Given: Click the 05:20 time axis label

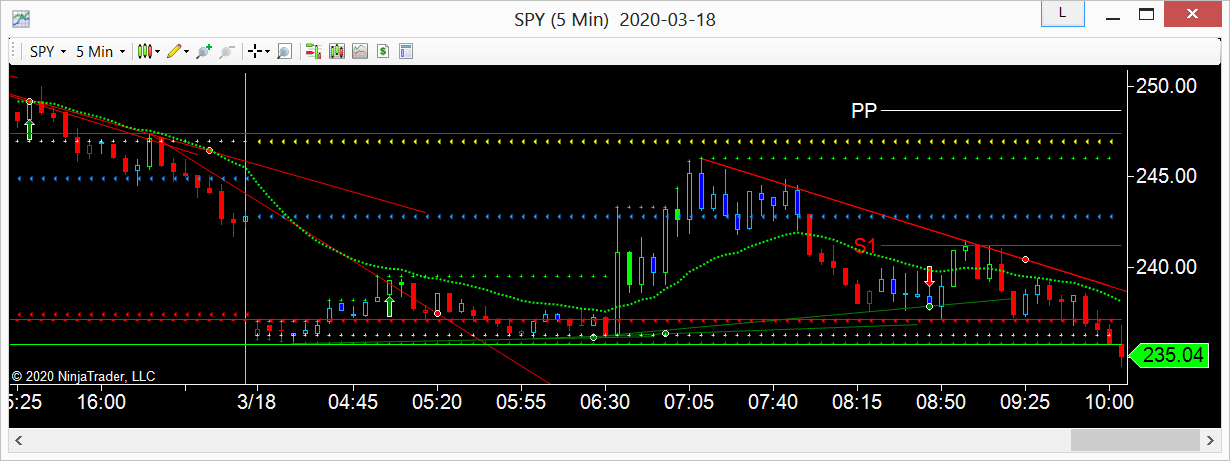Looking at the screenshot, I should pyautogui.click(x=437, y=402).
